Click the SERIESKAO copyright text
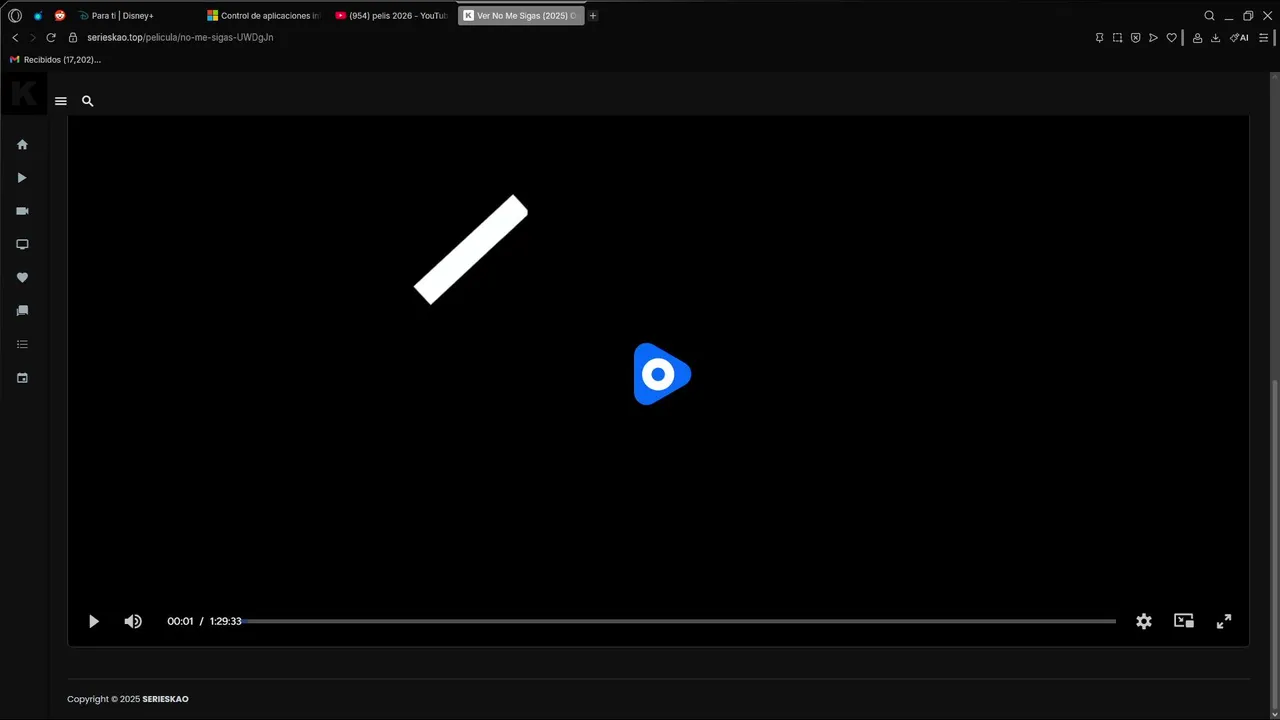 (x=165, y=699)
